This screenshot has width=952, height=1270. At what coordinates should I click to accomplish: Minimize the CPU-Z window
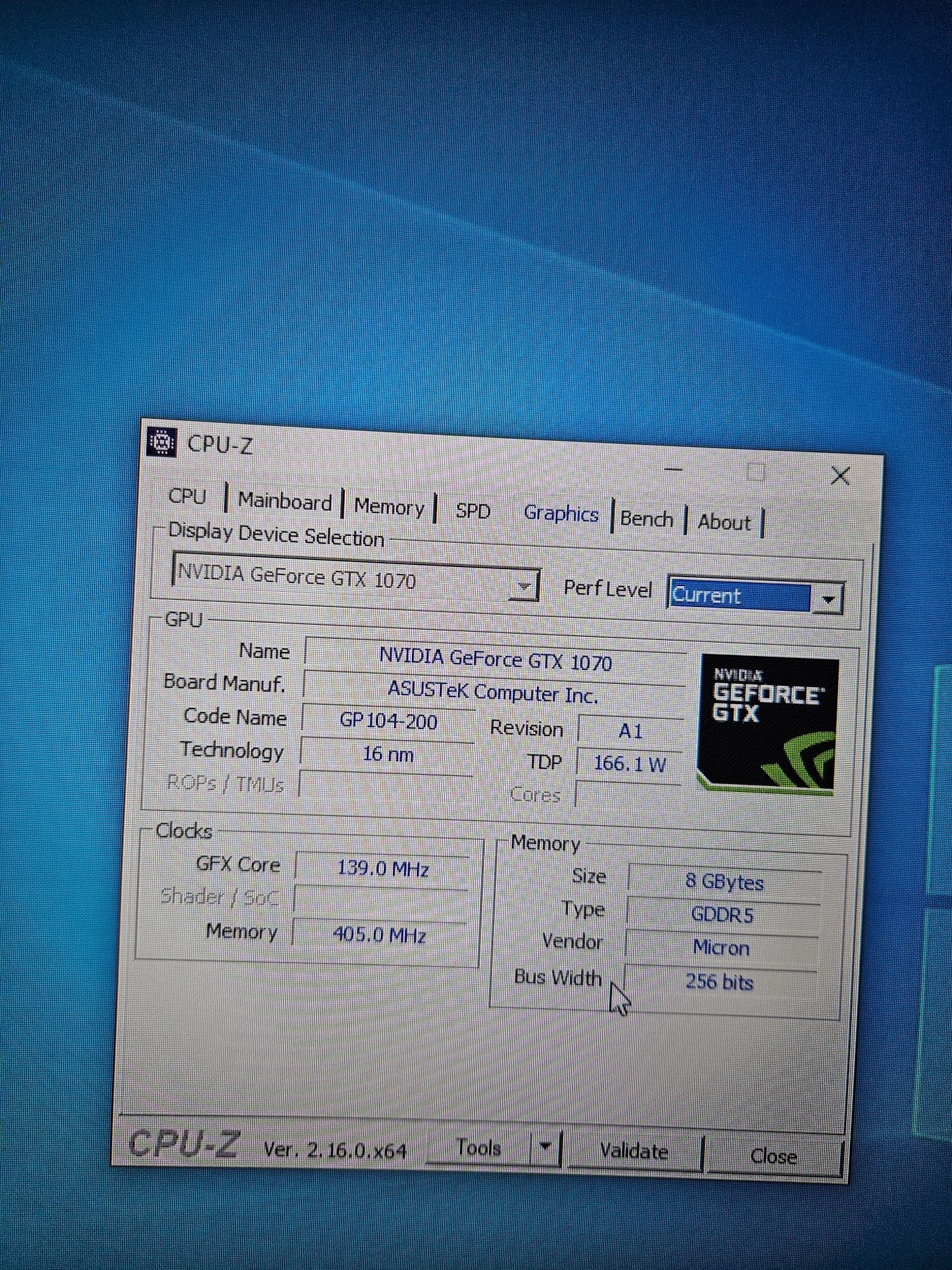(673, 470)
